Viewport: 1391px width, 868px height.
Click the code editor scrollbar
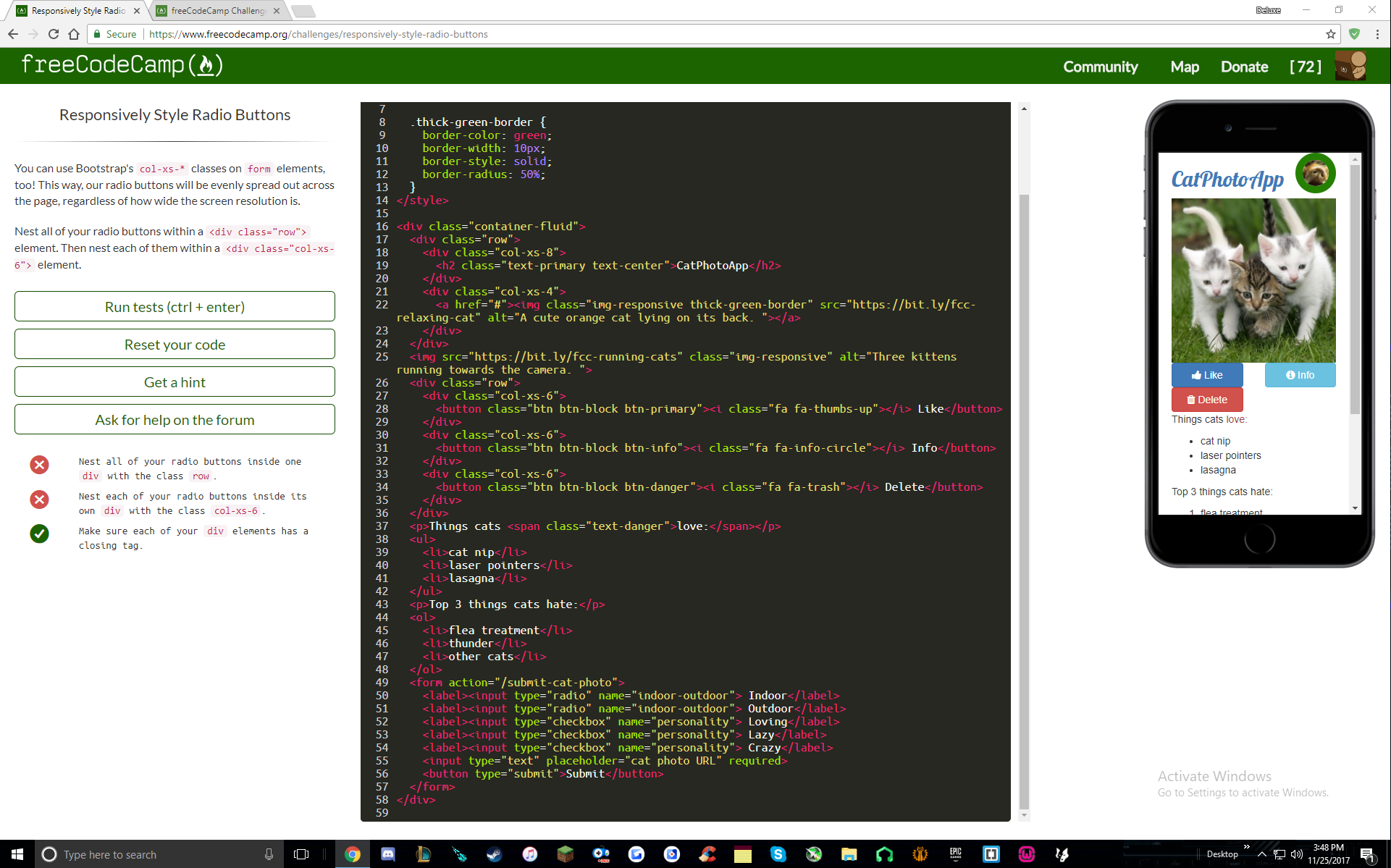(1023, 500)
